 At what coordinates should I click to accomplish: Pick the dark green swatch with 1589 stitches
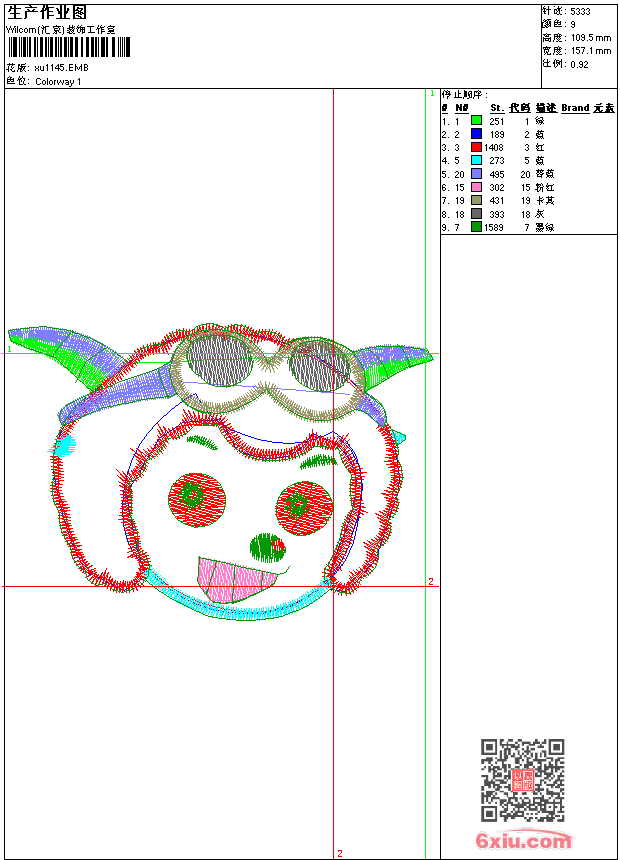point(476,227)
